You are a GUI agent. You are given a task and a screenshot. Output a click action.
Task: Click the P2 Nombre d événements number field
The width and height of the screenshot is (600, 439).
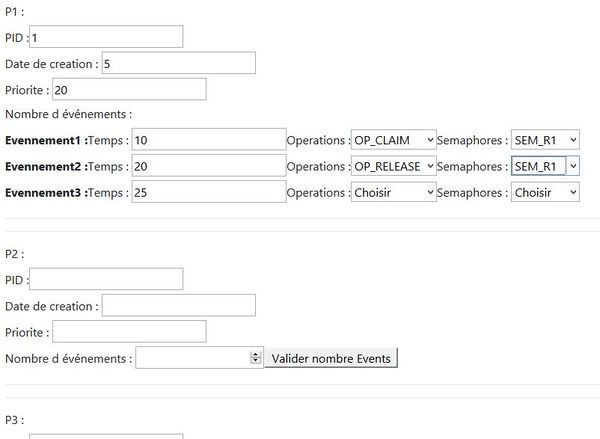(x=191, y=357)
